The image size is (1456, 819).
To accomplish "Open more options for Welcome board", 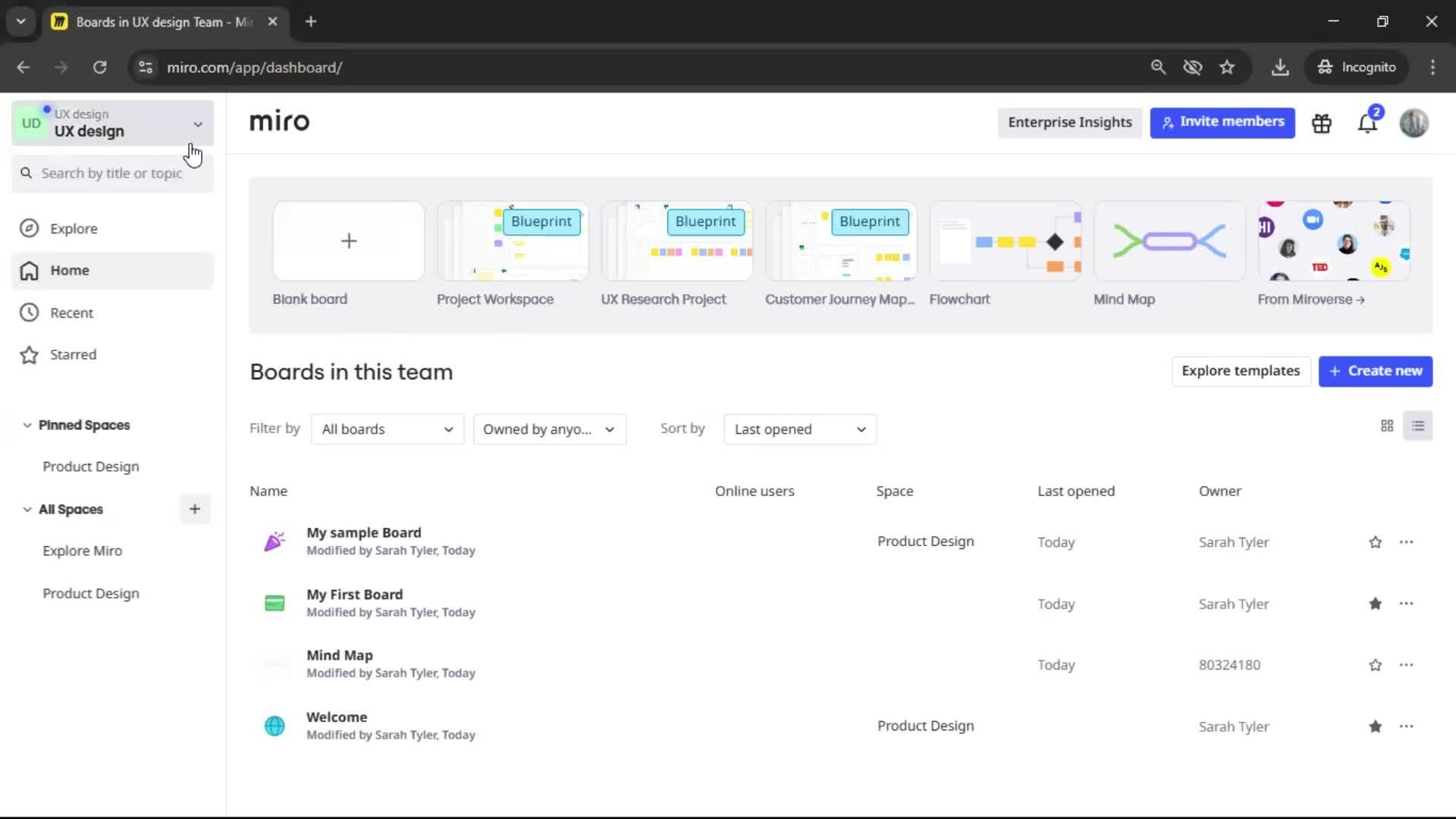I will pyautogui.click(x=1407, y=726).
